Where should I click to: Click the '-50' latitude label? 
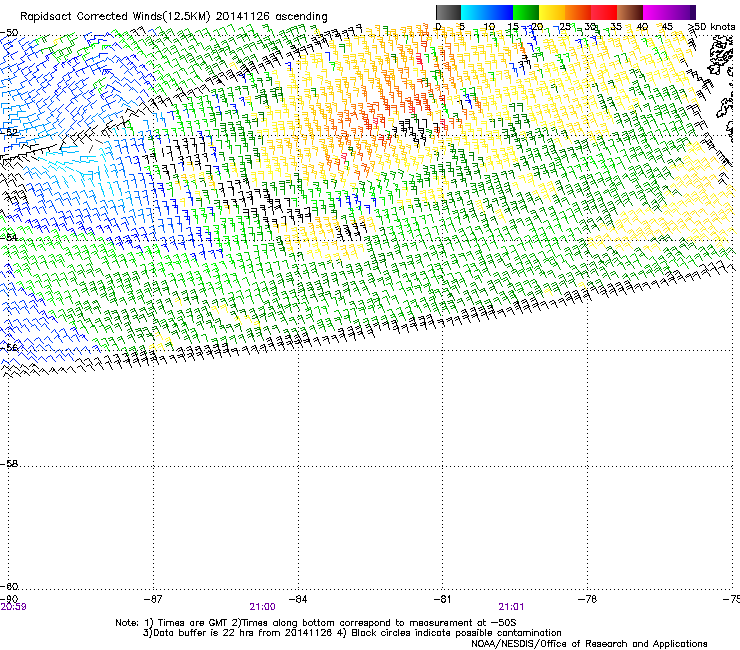(x=9, y=33)
